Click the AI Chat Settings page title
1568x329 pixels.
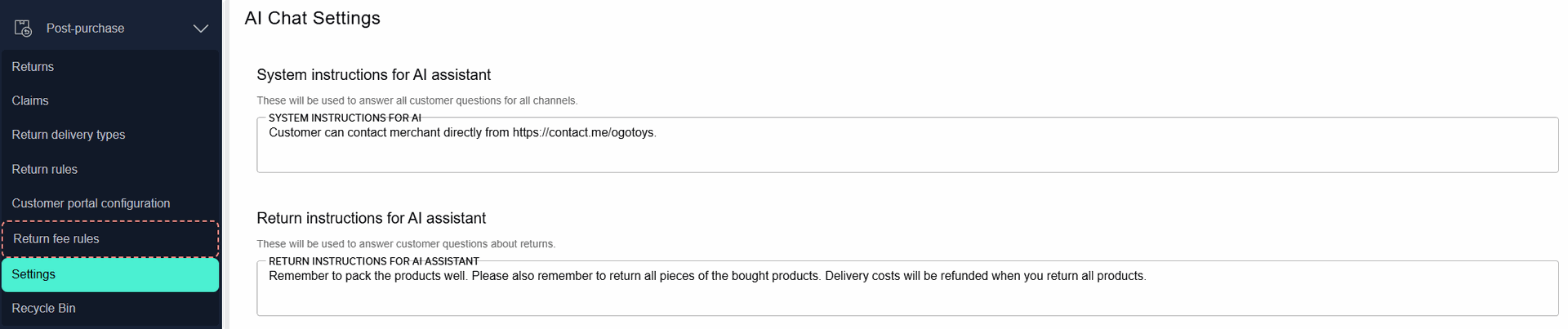pyautogui.click(x=312, y=18)
